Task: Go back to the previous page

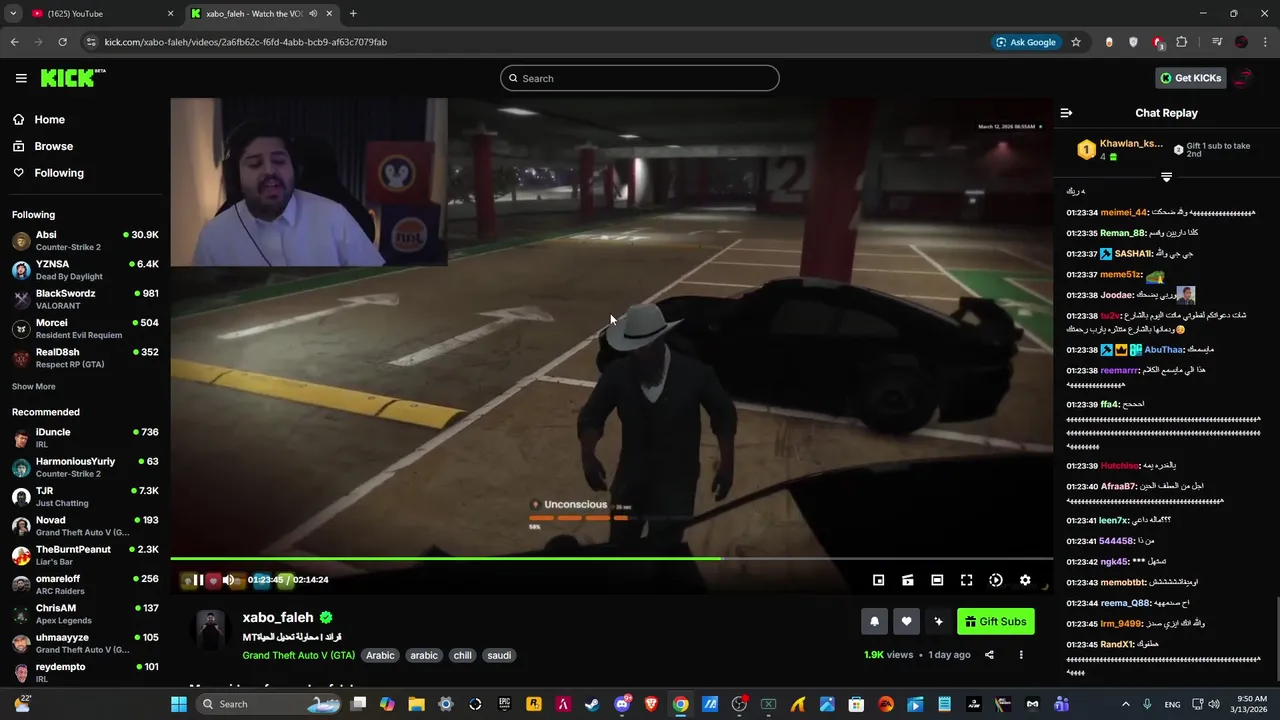Action: [x=14, y=42]
